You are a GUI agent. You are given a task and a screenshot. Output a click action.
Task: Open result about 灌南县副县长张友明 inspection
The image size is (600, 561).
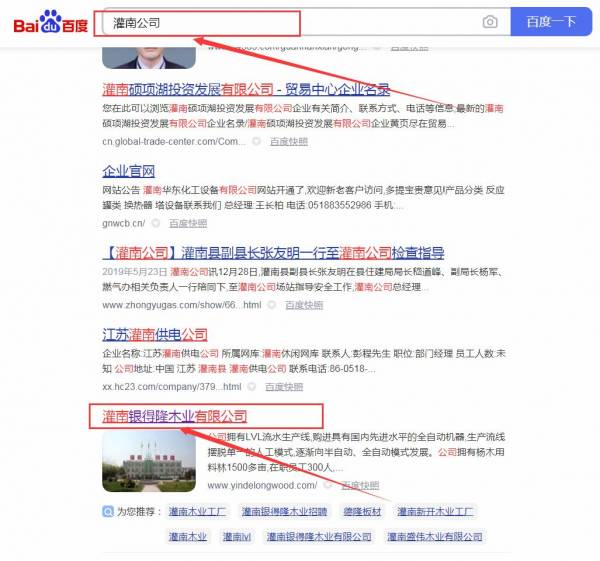pyautogui.click(x=273, y=253)
